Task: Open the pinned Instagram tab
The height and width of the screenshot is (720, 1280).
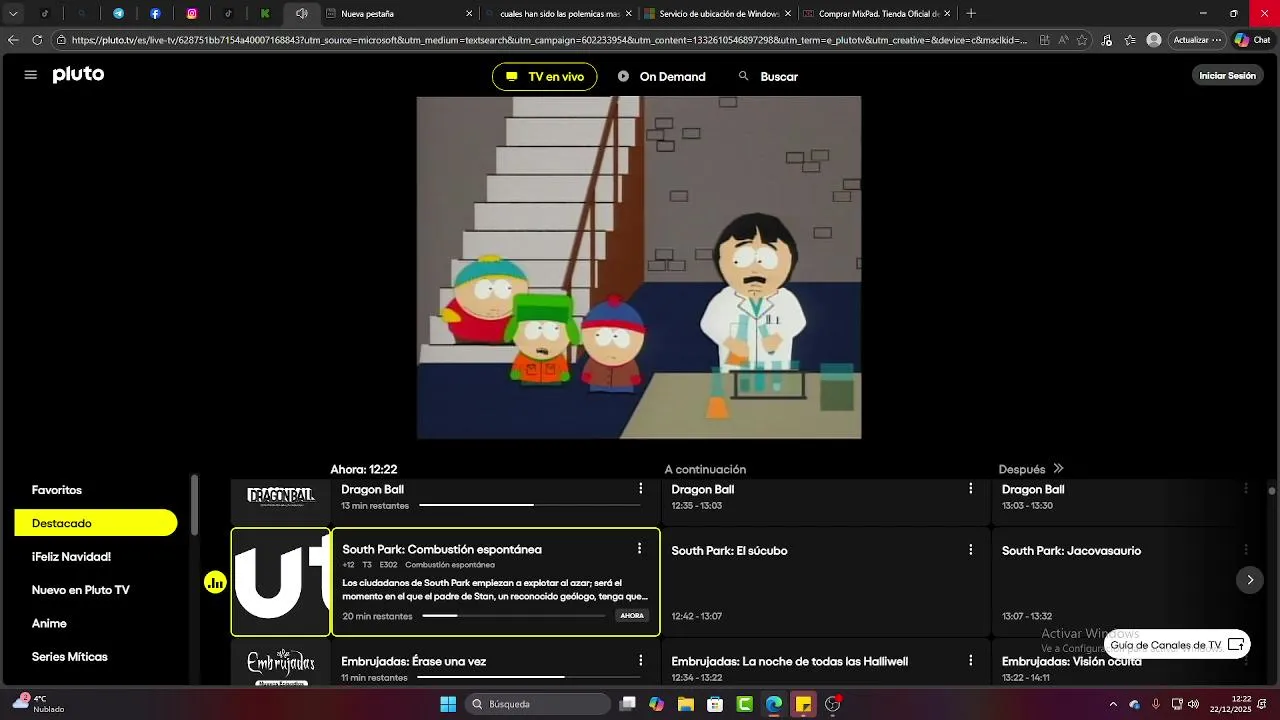Action: 192,14
